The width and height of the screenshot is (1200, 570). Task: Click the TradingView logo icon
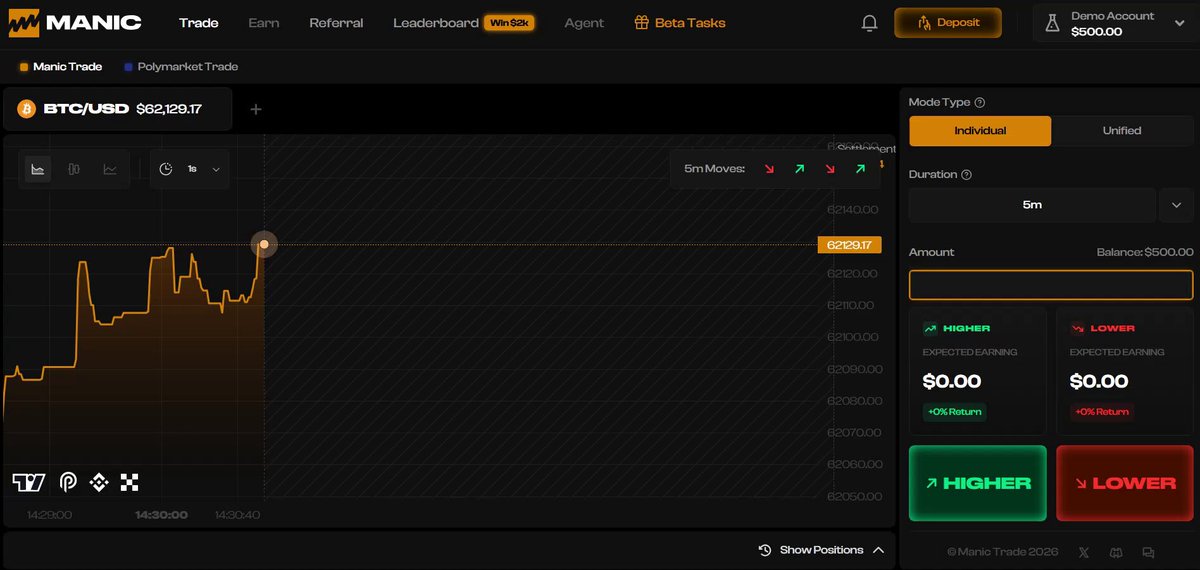pyautogui.click(x=29, y=482)
